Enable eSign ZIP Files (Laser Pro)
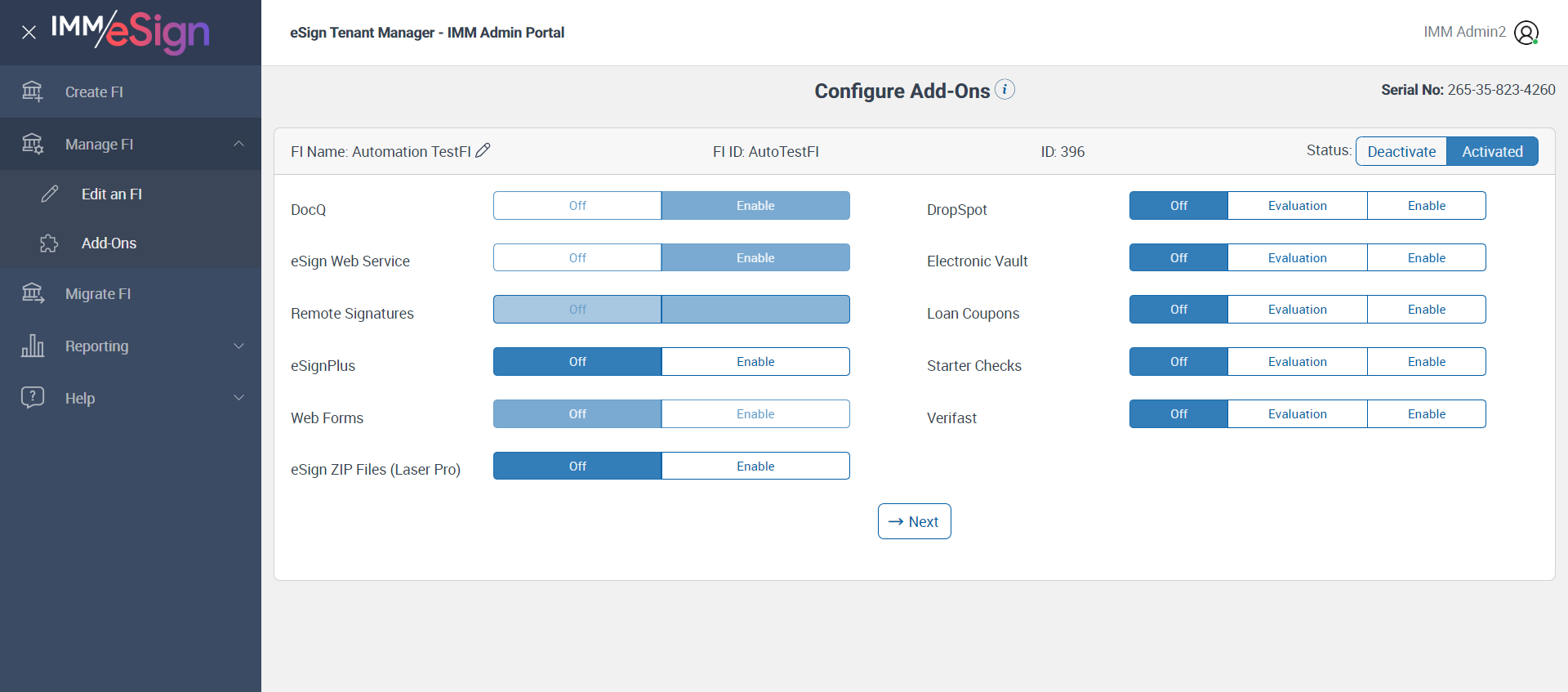 point(755,467)
